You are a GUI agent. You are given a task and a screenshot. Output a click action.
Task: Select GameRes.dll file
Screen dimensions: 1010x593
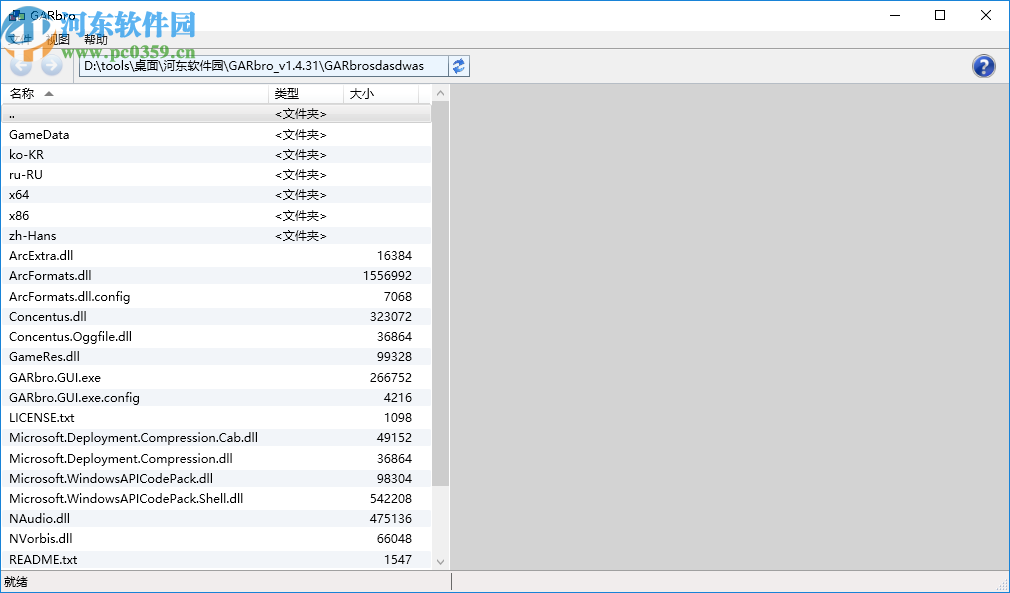pyautogui.click(x=216, y=357)
